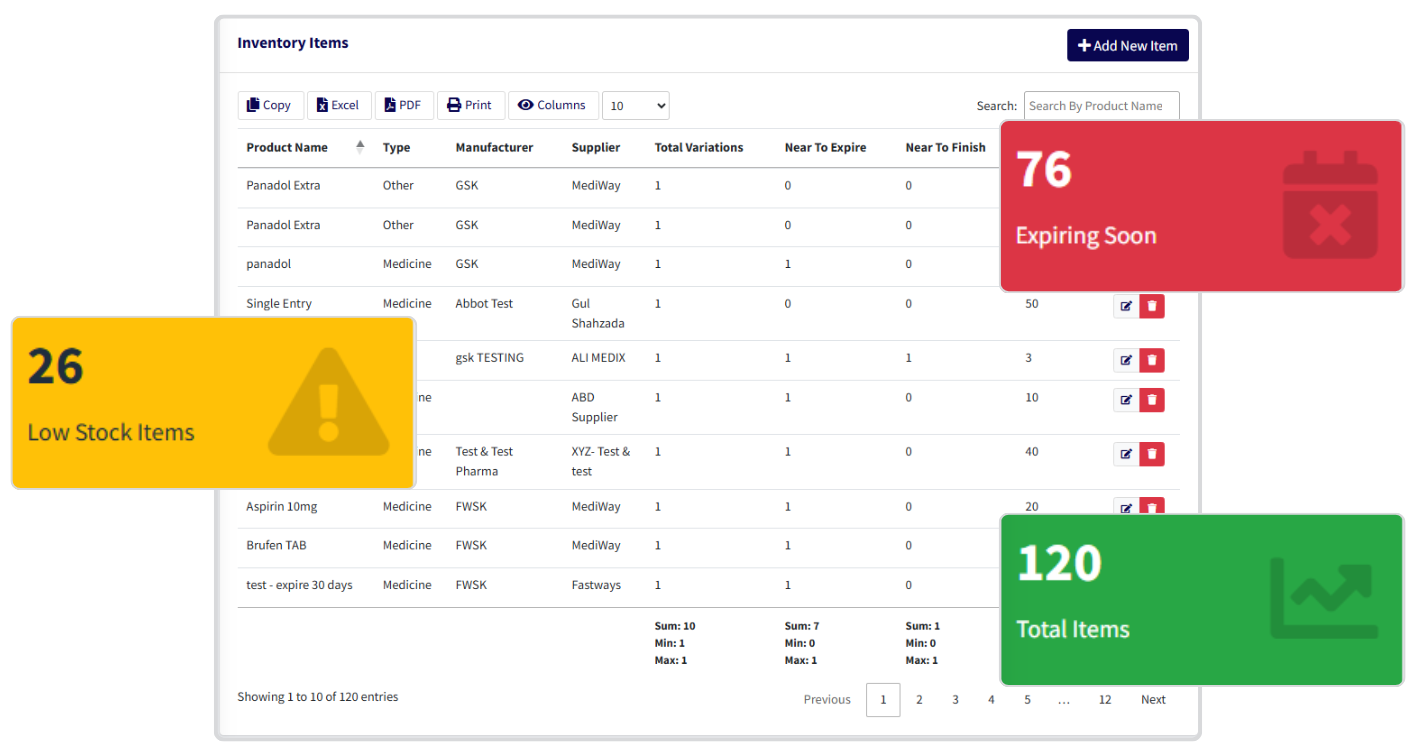Viewport: 1416px width, 756px height.
Task: Click Next pagination link
Action: pyautogui.click(x=1153, y=700)
